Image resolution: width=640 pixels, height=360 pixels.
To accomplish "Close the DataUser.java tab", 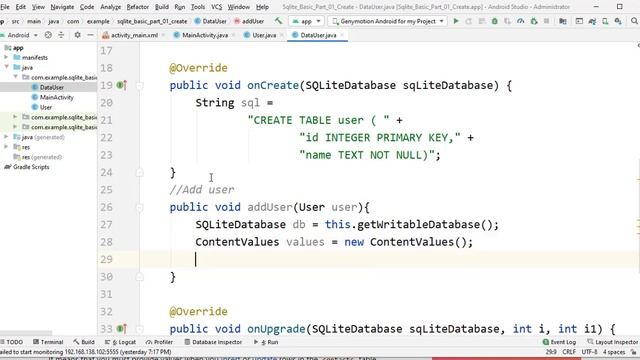I will (x=342, y=35).
